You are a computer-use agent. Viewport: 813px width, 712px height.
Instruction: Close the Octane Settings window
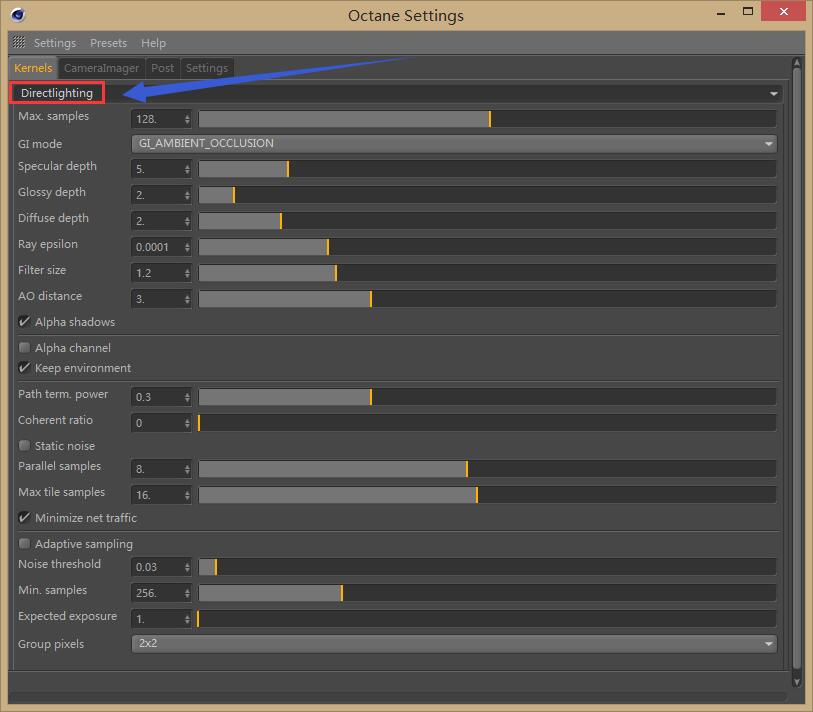(783, 11)
